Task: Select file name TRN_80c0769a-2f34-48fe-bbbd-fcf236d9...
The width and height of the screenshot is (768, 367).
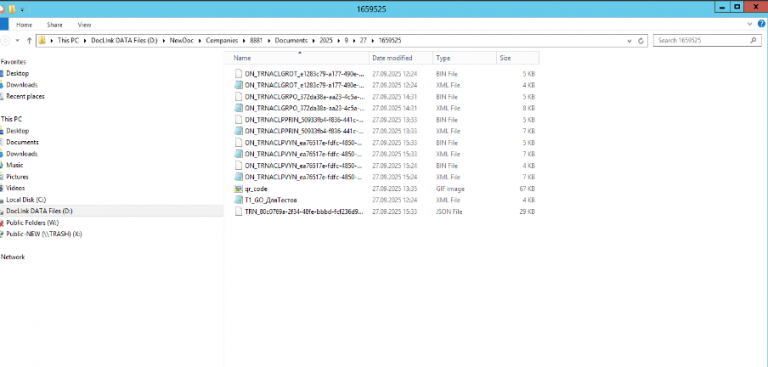Action: click(304, 212)
